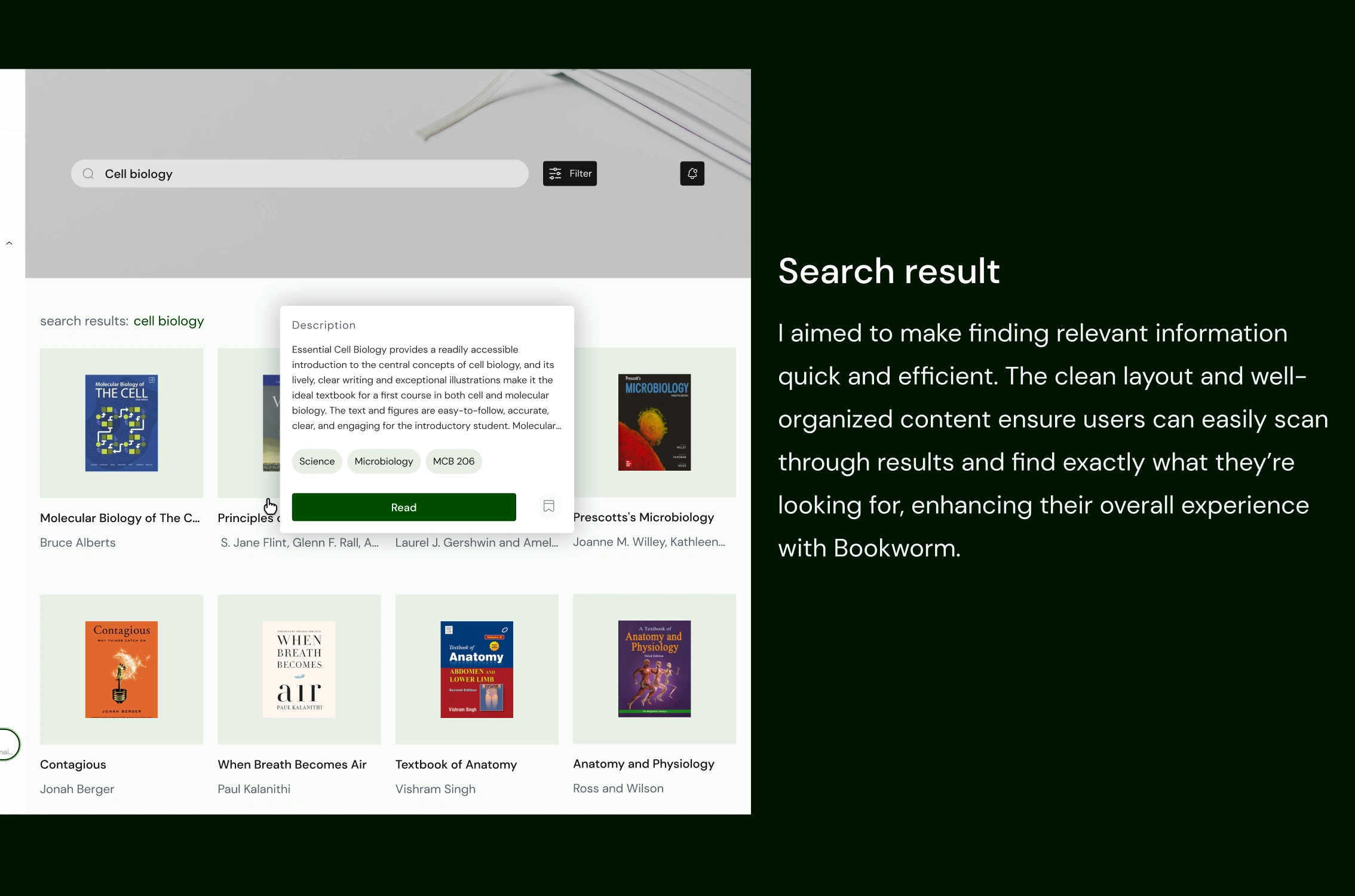Select the Science tag chip
1355x896 pixels.
click(x=317, y=461)
